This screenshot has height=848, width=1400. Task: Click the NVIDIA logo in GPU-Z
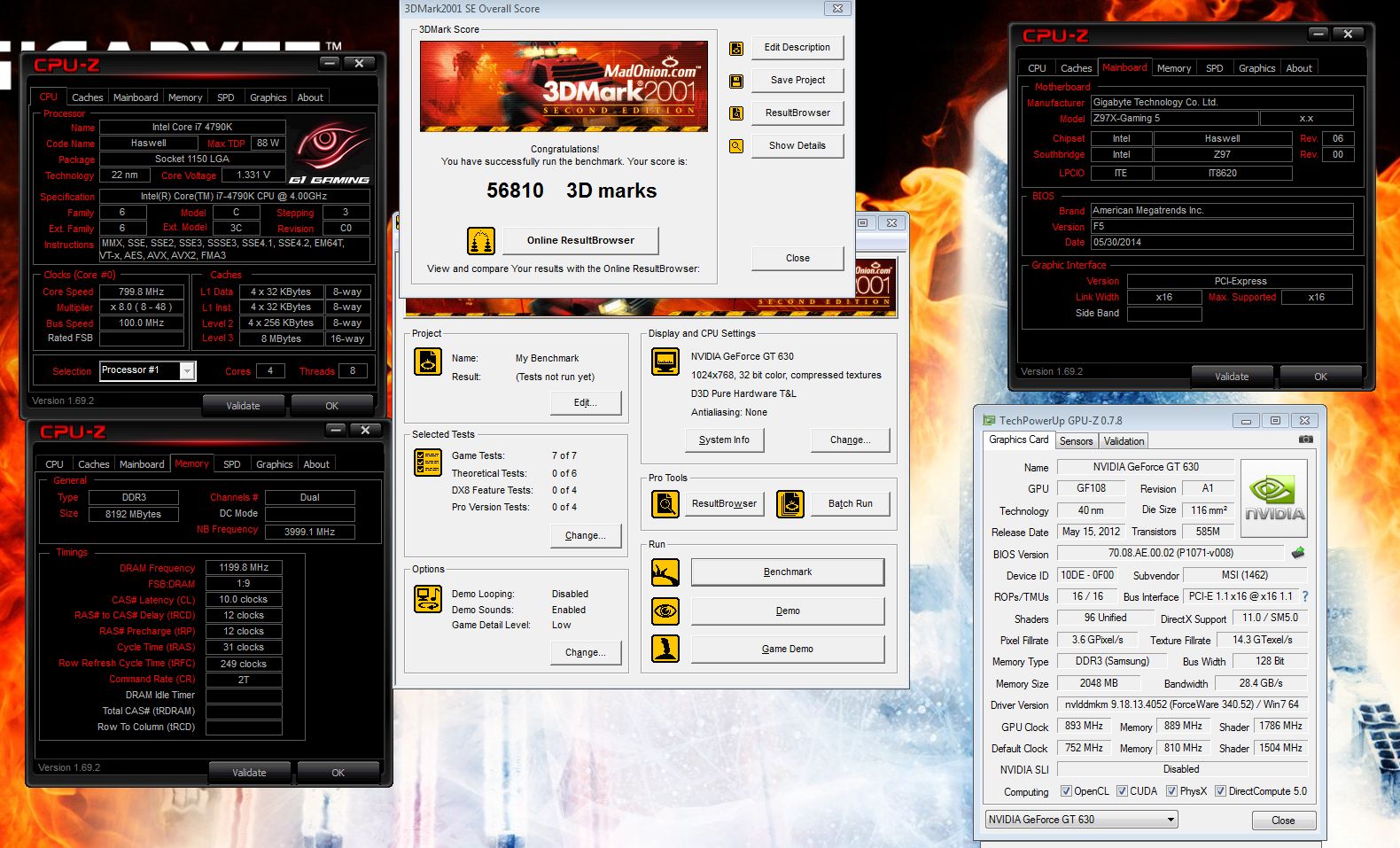[x=1274, y=498]
